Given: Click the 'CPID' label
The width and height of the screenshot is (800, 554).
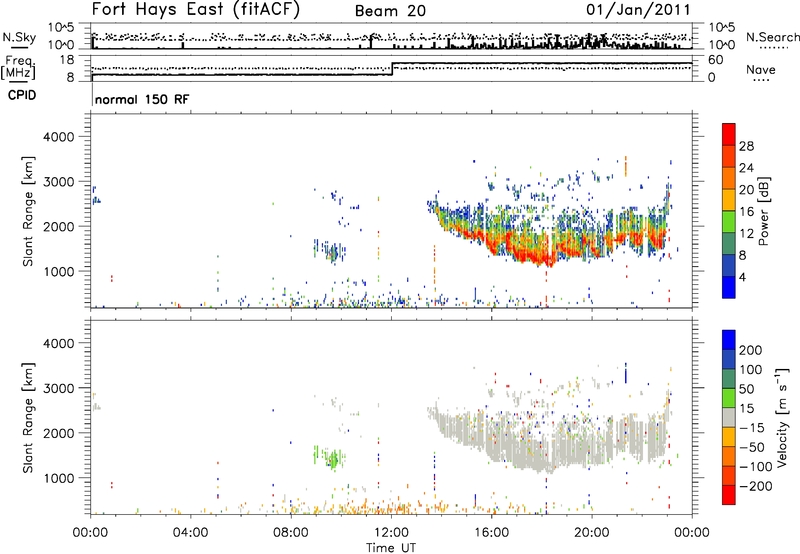Looking at the screenshot, I should (x=22, y=95).
